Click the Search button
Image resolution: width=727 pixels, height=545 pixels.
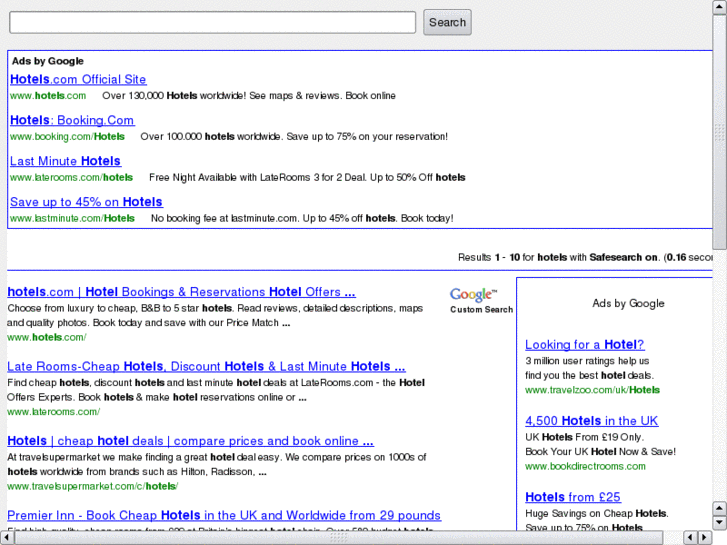[x=447, y=22]
